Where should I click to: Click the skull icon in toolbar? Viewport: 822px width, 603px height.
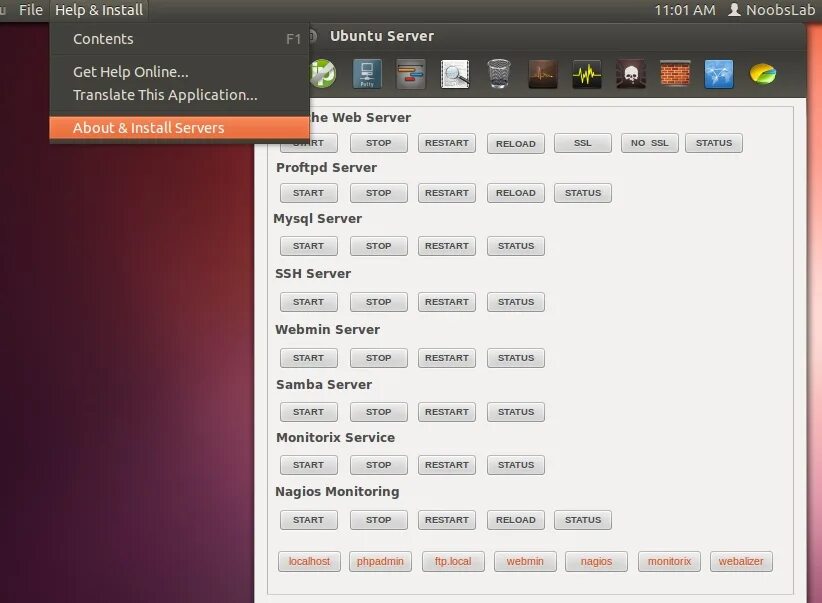[x=631, y=74]
